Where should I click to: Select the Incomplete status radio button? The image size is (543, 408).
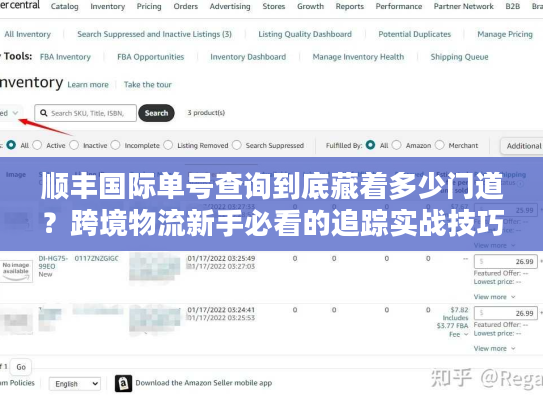click(115, 145)
